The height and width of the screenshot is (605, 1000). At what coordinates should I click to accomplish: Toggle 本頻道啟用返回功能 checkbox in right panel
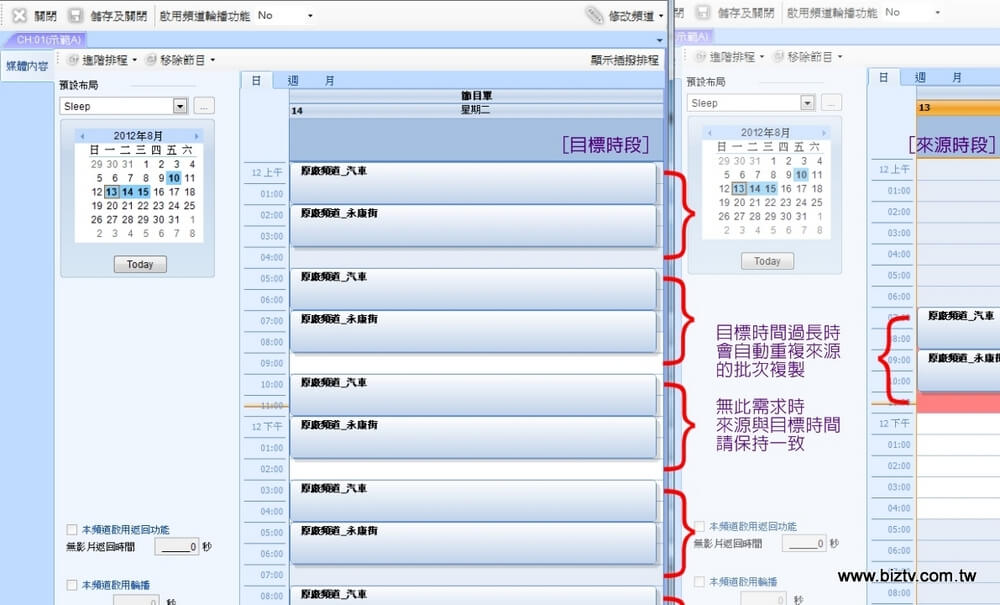pos(699,526)
